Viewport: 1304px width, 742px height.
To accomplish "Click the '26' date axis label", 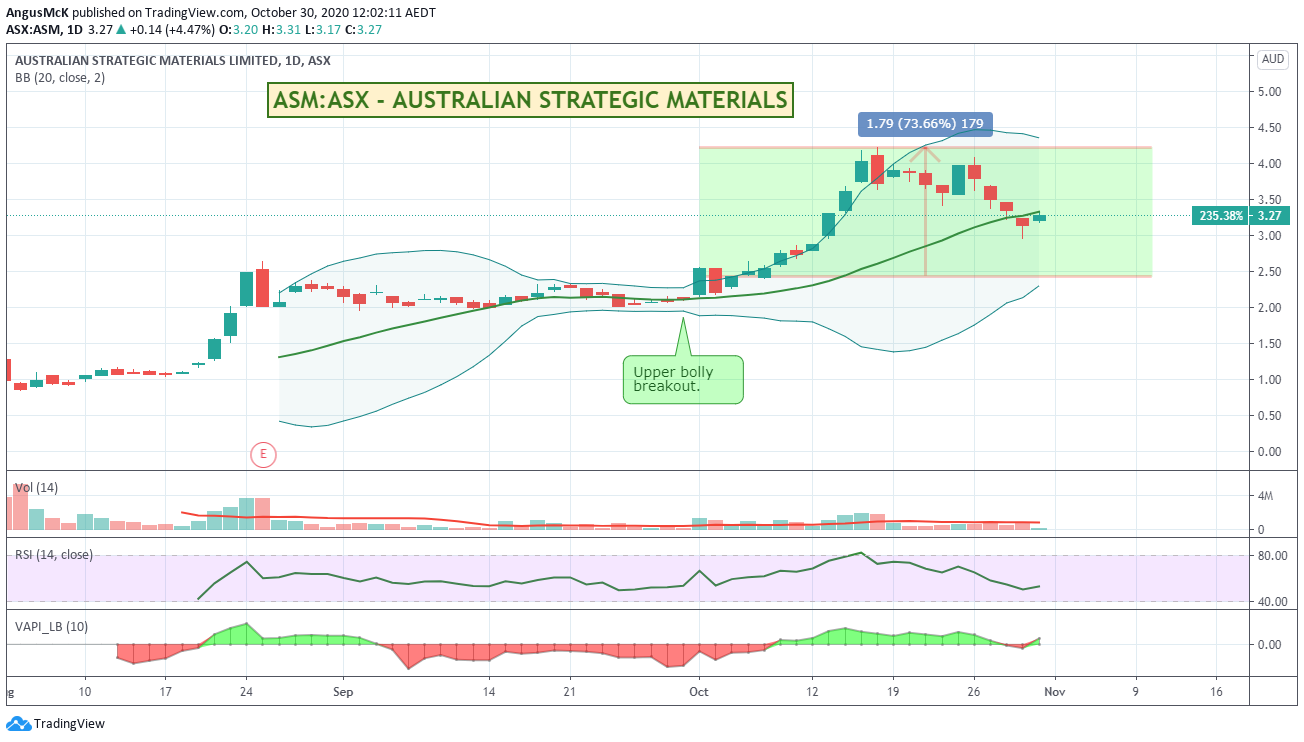I will coord(974,691).
